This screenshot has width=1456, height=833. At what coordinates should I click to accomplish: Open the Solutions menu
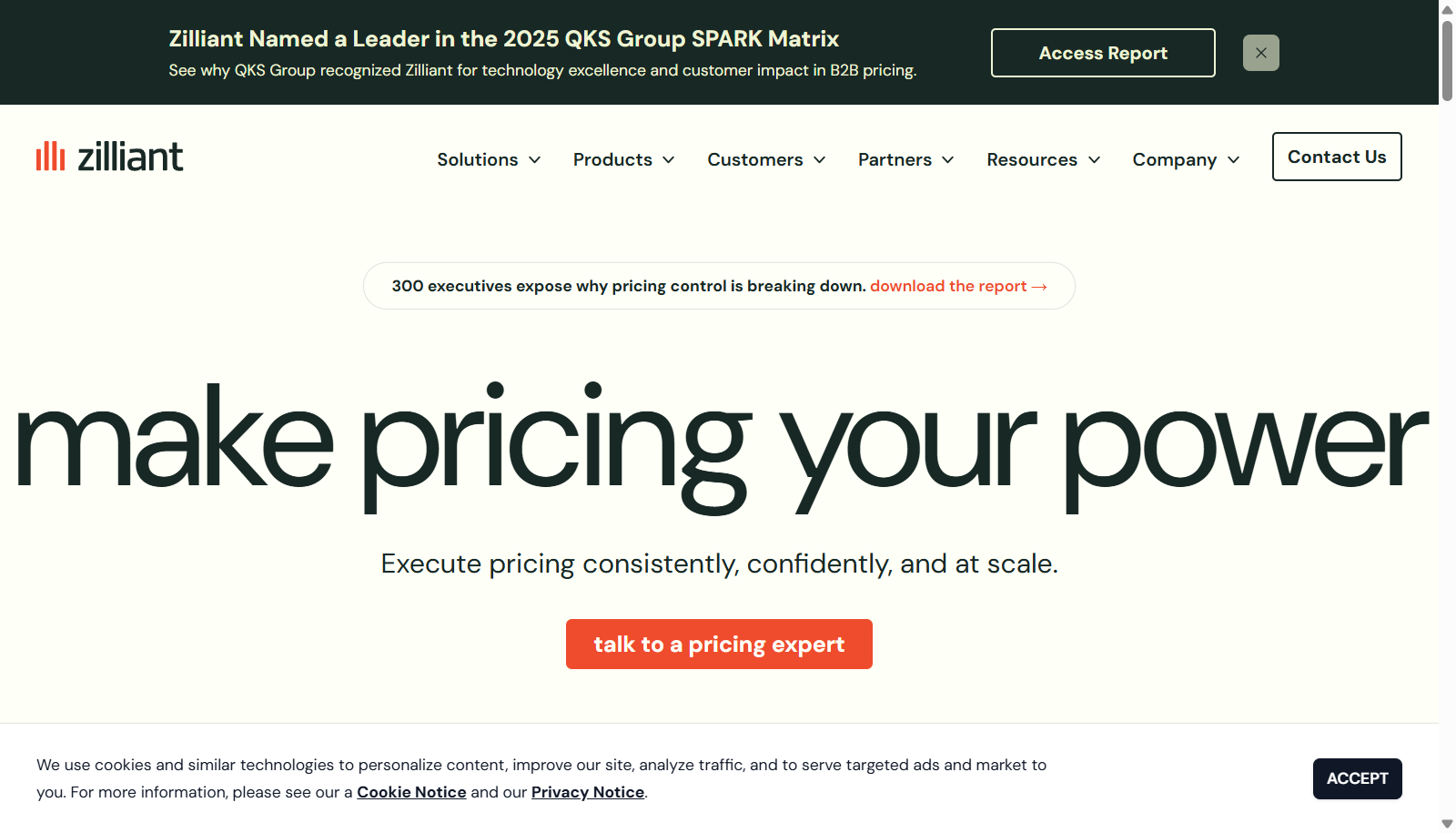click(478, 159)
